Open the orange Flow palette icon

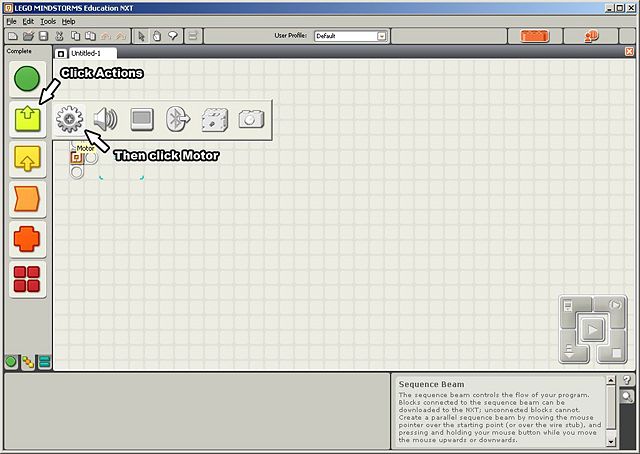click(27, 199)
